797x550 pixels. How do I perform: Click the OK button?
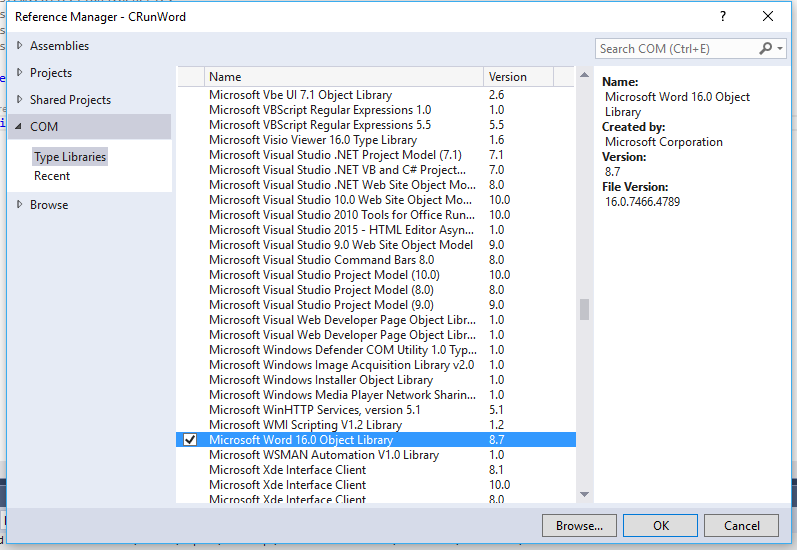point(660,526)
